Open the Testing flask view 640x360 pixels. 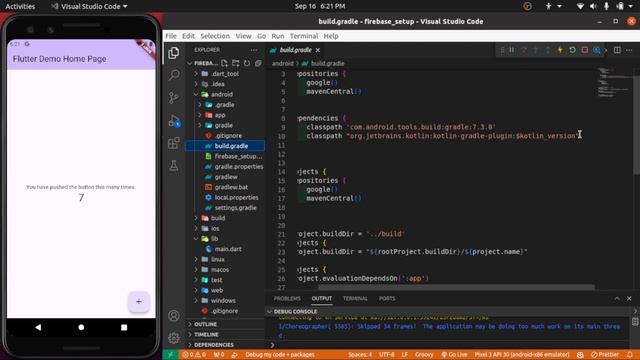[x=174, y=165]
